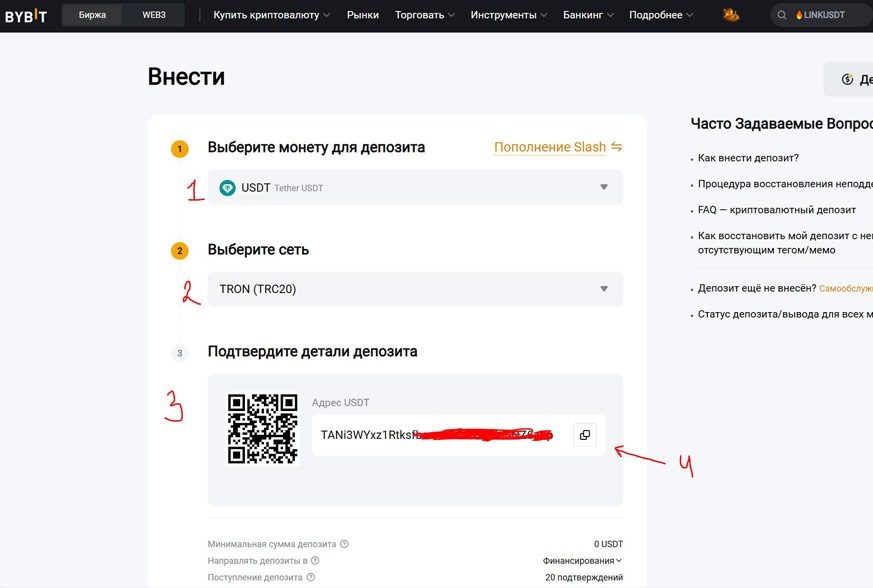Open FAQ — криптовалютный депозит link

[x=777, y=210]
